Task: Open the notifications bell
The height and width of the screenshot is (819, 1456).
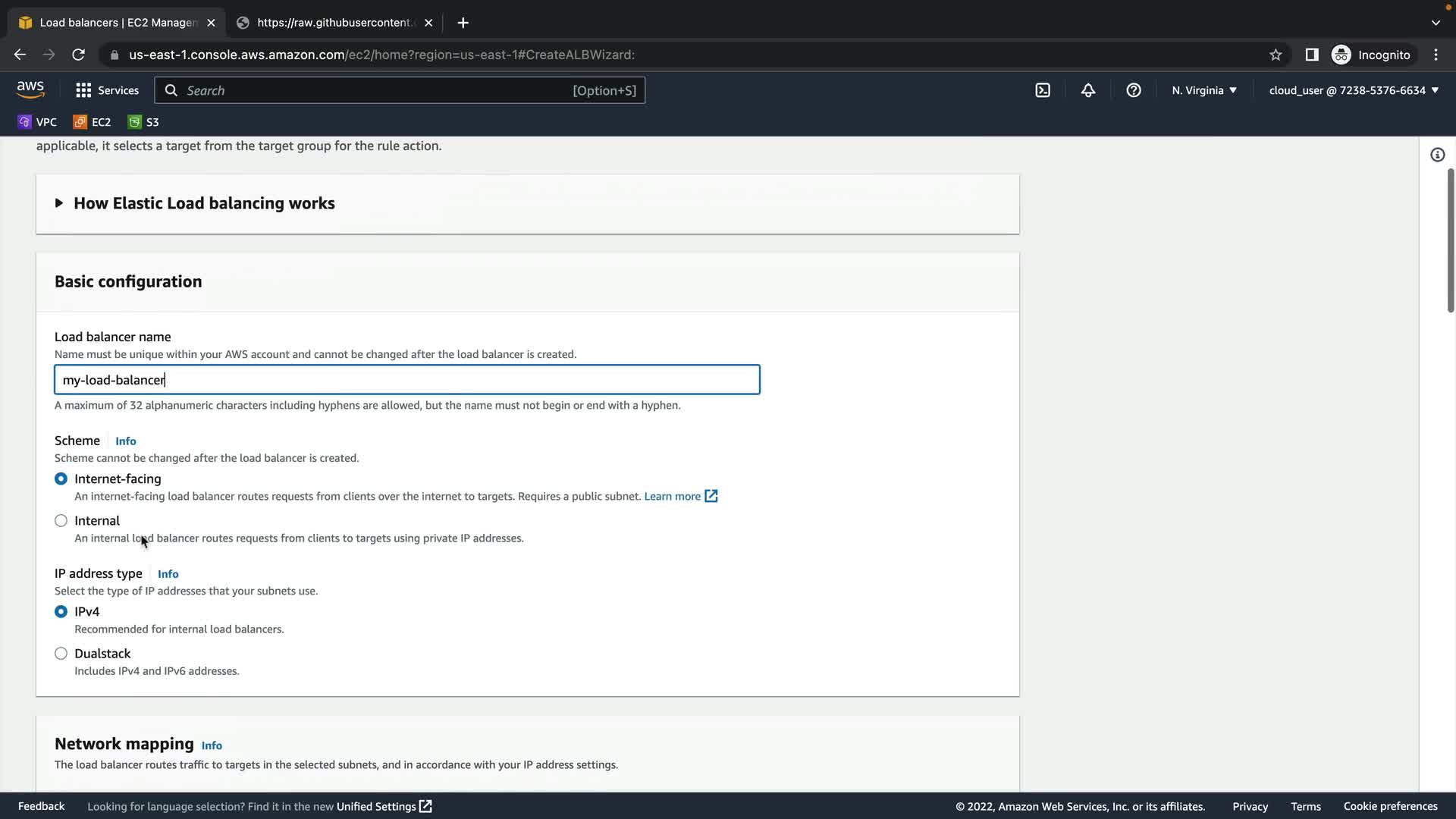Action: click(1088, 90)
